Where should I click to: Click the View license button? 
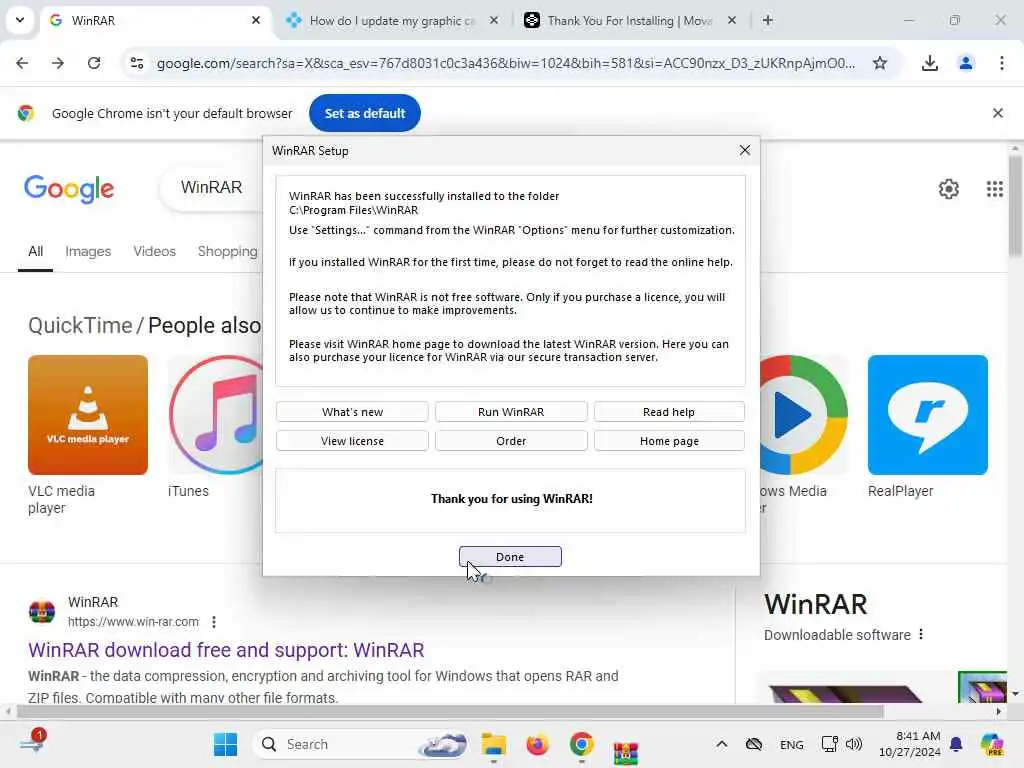[352, 441]
